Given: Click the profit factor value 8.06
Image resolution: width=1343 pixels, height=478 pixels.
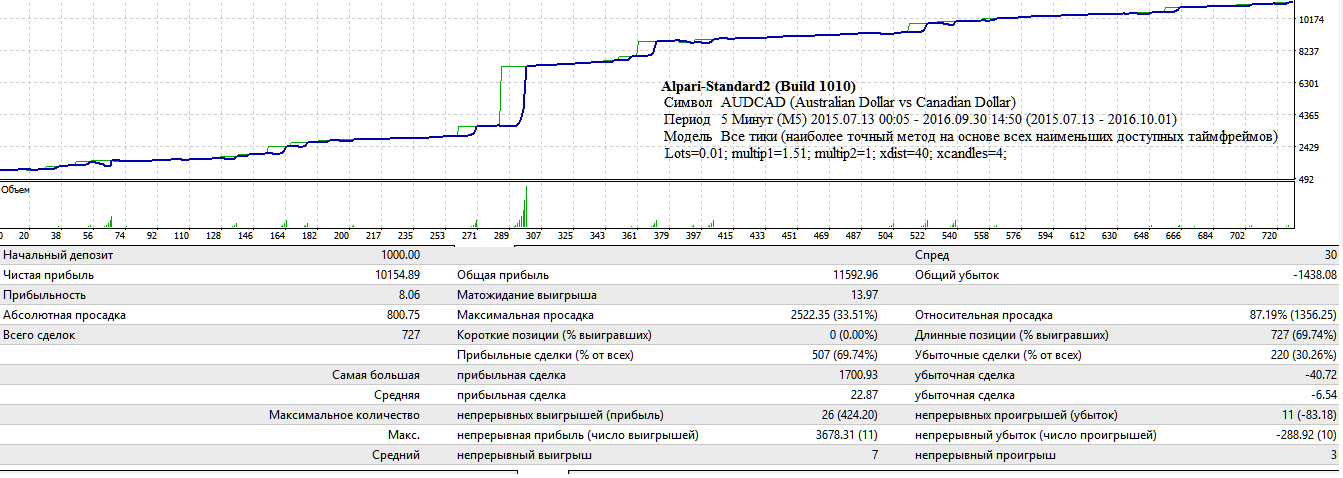Looking at the screenshot, I should pos(409,295).
